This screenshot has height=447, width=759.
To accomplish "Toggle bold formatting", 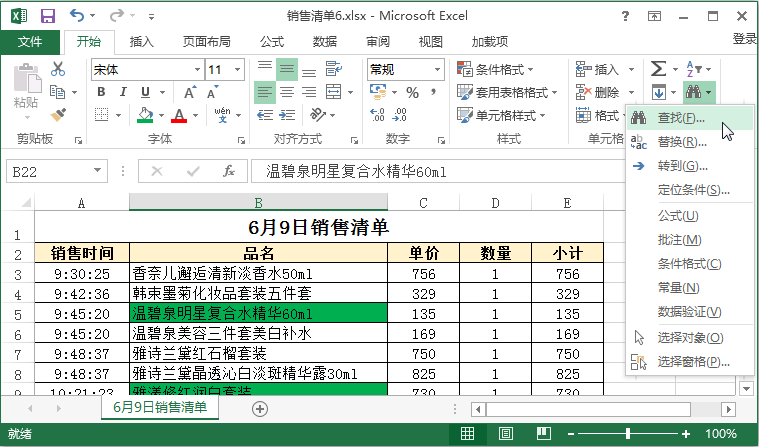I will pyautogui.click(x=101, y=92).
